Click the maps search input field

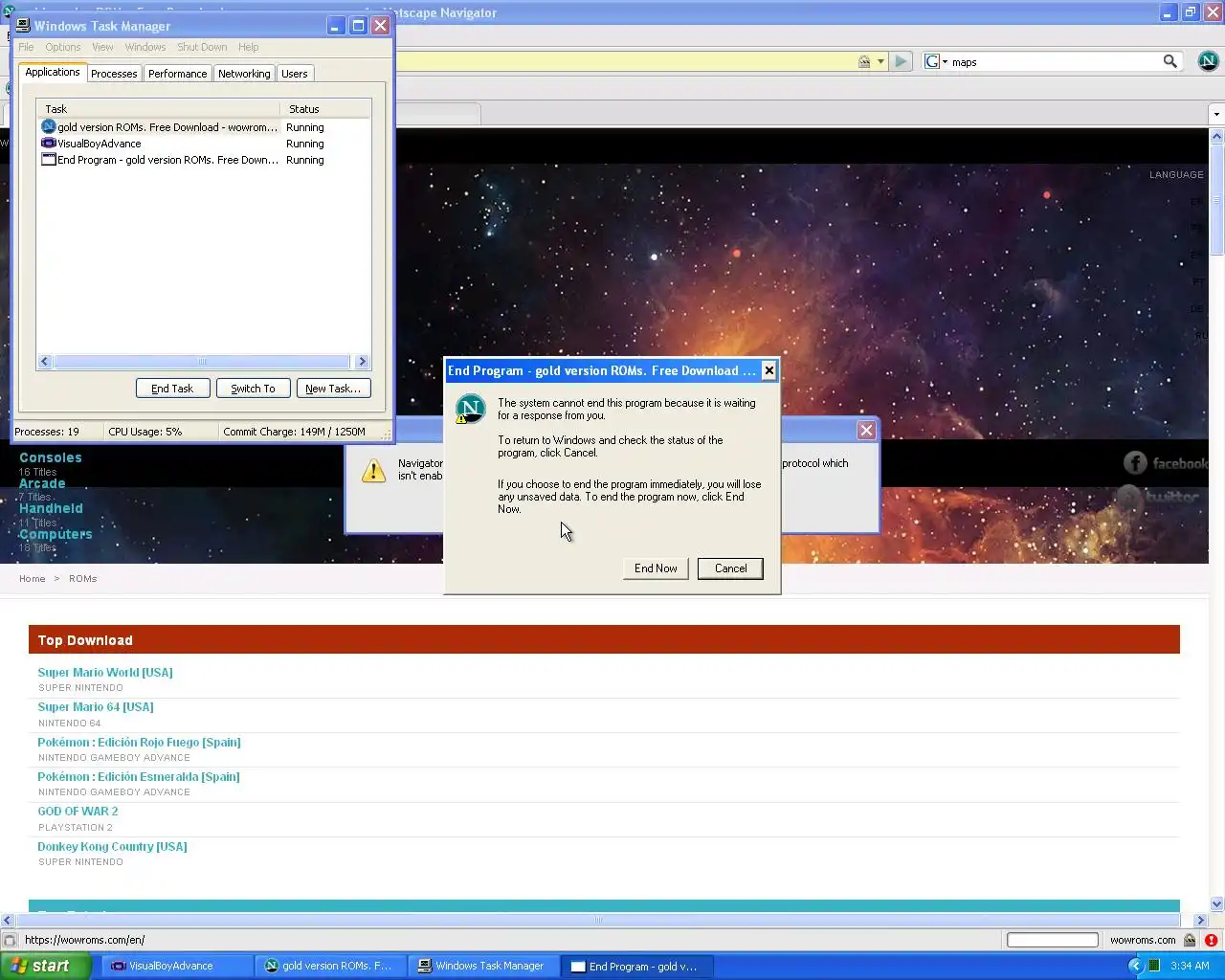pyautogui.click(x=1055, y=62)
